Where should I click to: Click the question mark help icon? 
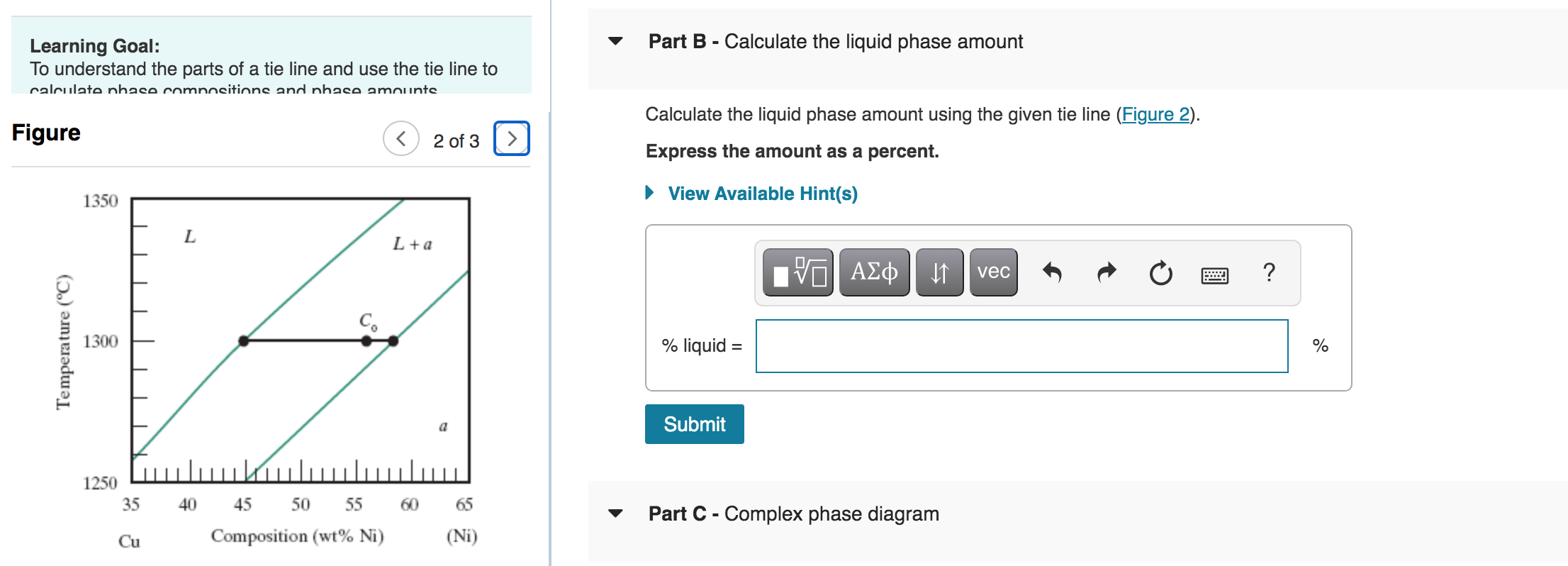point(1269,273)
